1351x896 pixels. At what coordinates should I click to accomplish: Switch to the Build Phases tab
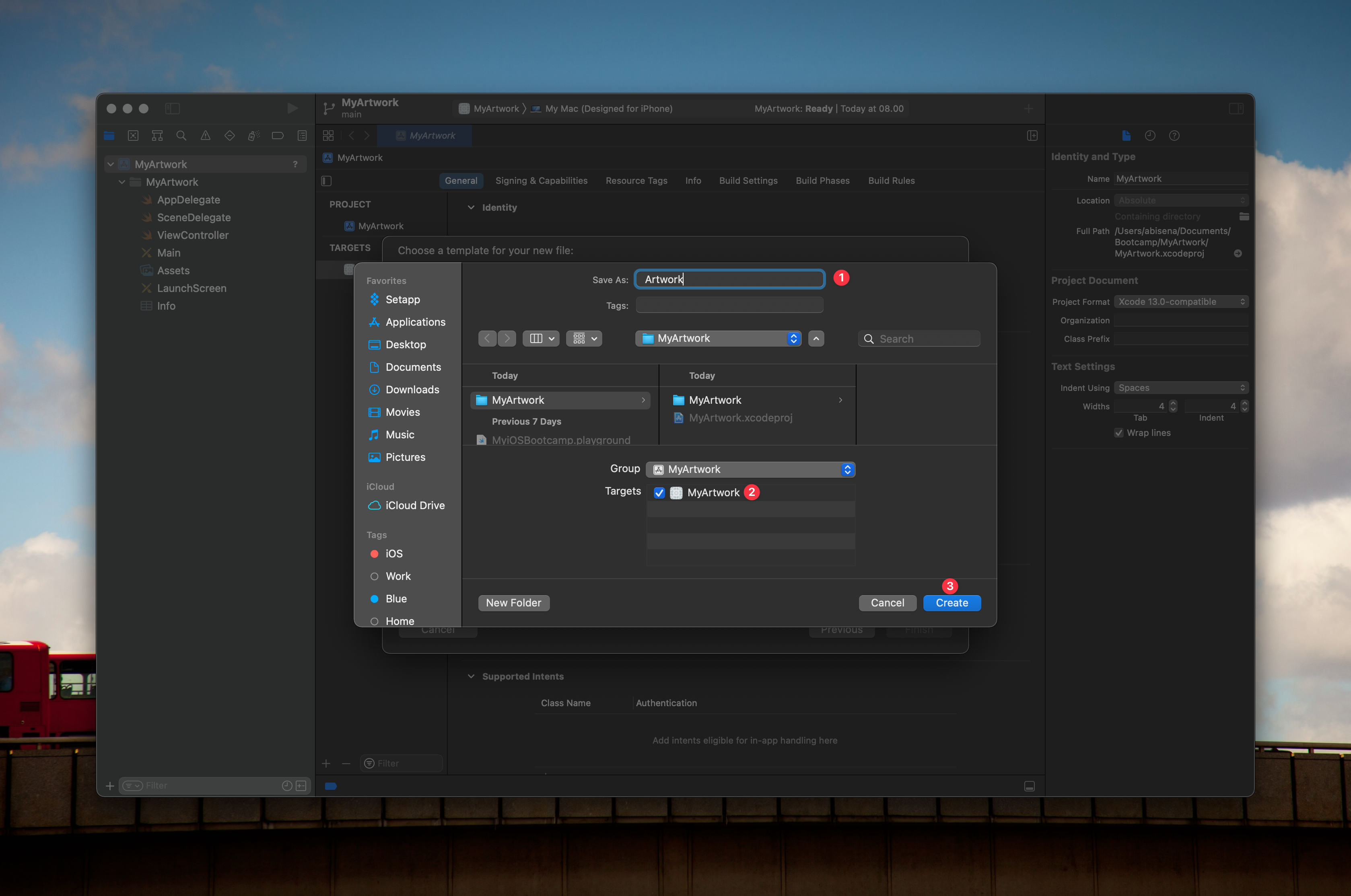click(822, 181)
